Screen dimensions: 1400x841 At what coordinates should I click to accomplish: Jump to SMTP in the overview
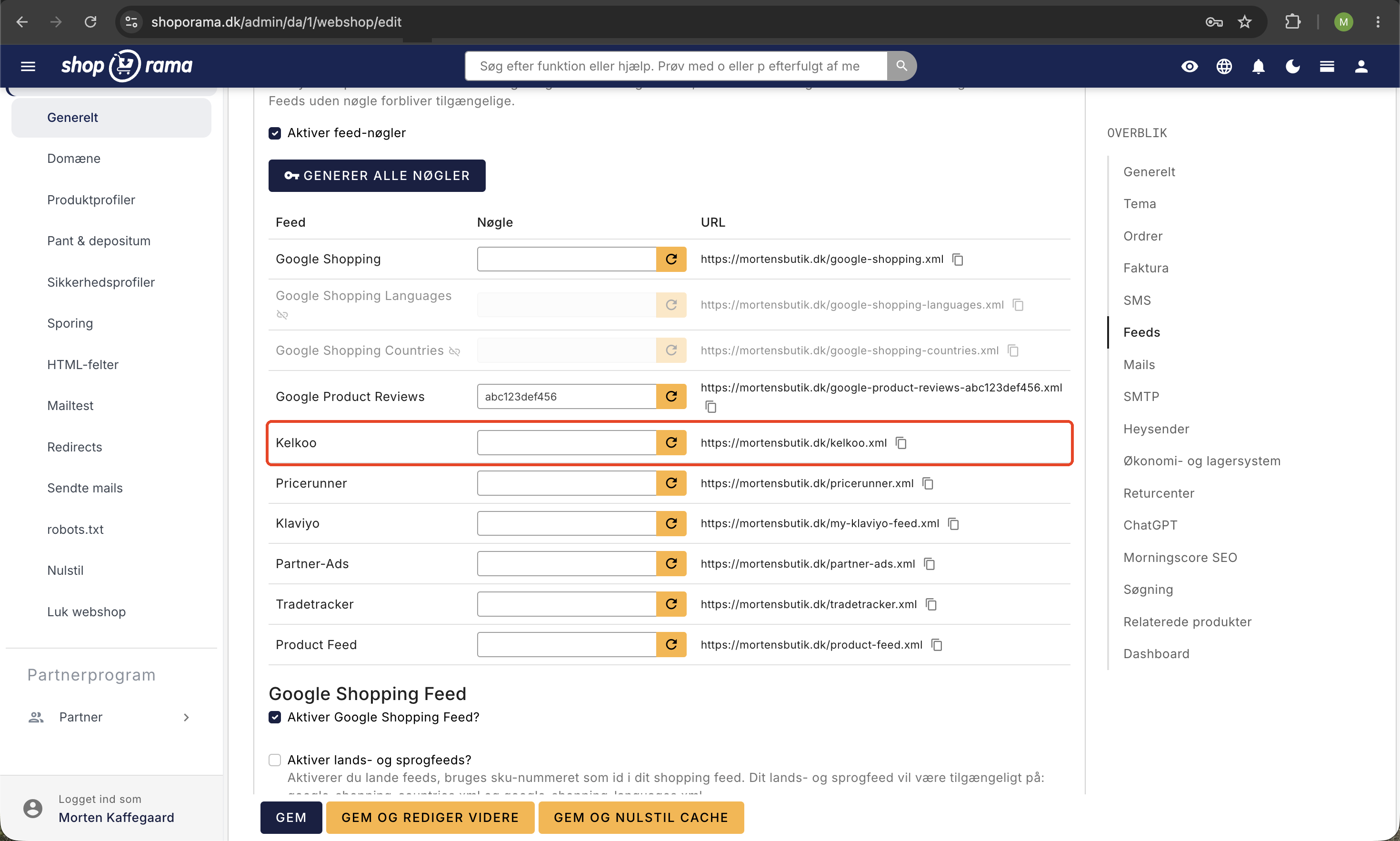[1141, 397]
